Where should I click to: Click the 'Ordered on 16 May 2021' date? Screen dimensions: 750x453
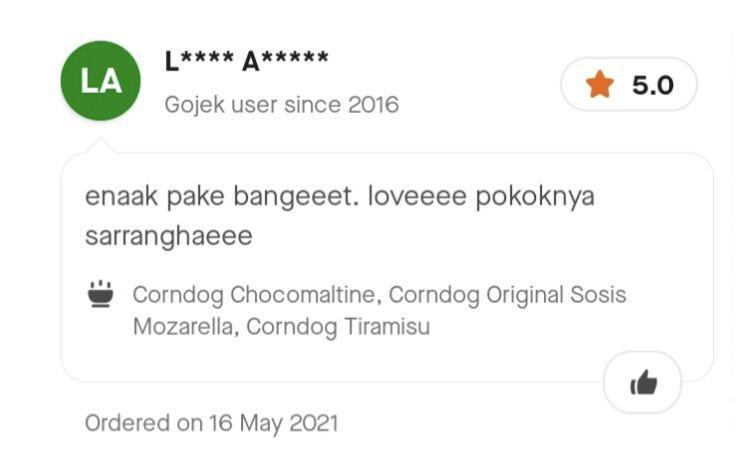pyautogui.click(x=211, y=423)
